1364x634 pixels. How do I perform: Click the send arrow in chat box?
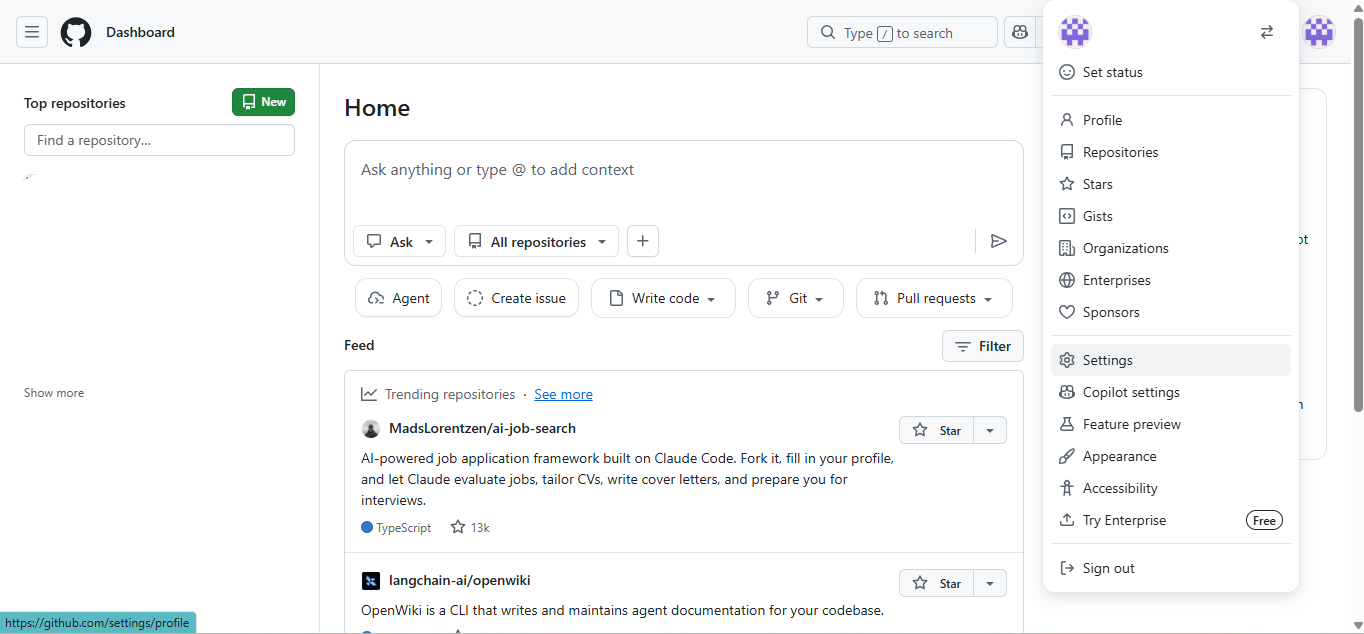point(998,241)
